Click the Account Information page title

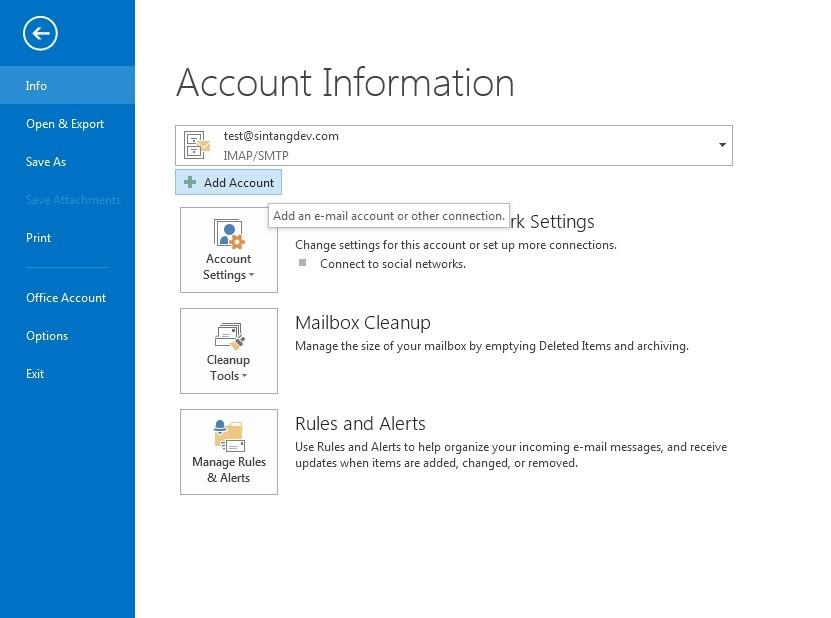(346, 83)
